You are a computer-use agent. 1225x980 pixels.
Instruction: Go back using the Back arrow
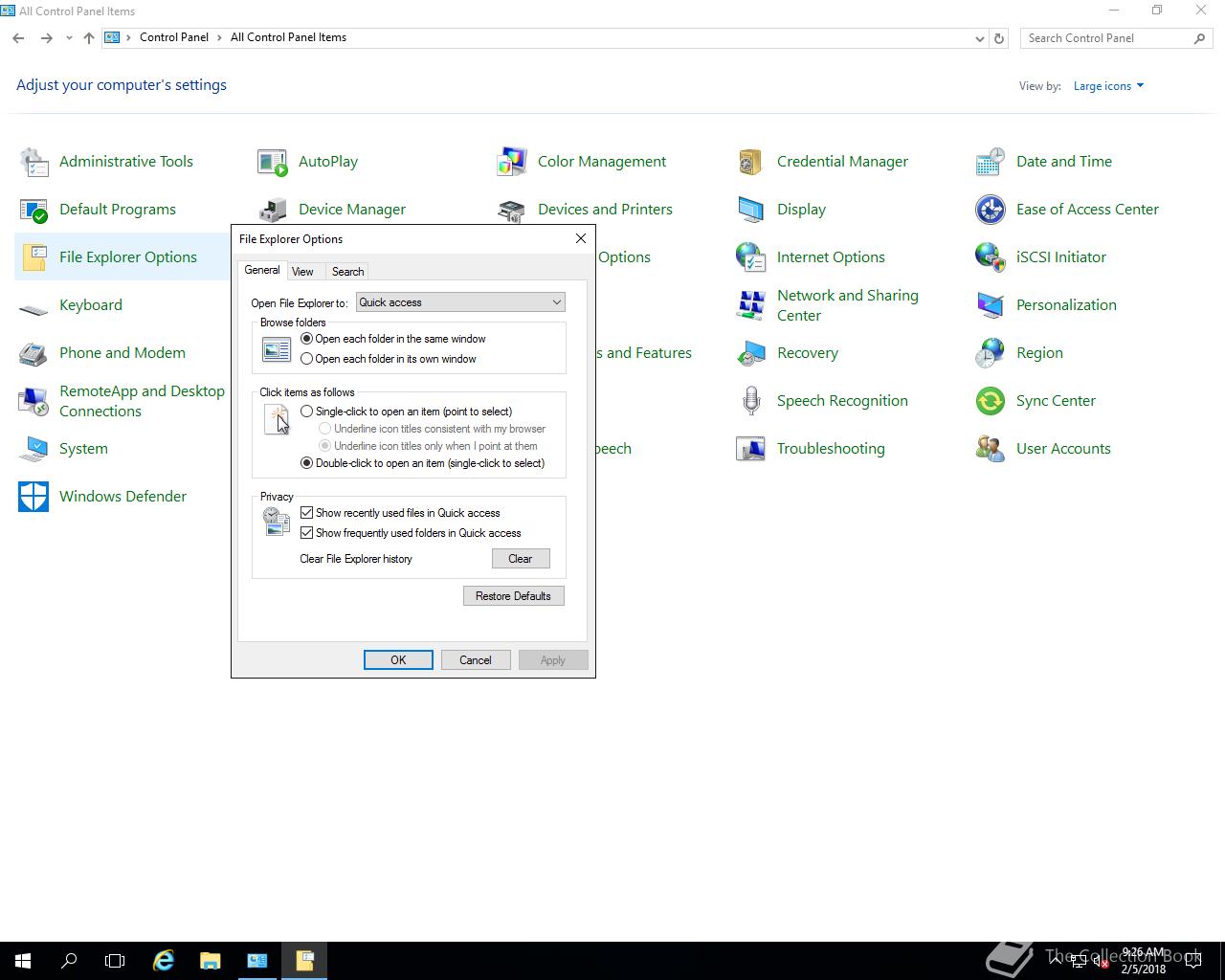(x=18, y=38)
